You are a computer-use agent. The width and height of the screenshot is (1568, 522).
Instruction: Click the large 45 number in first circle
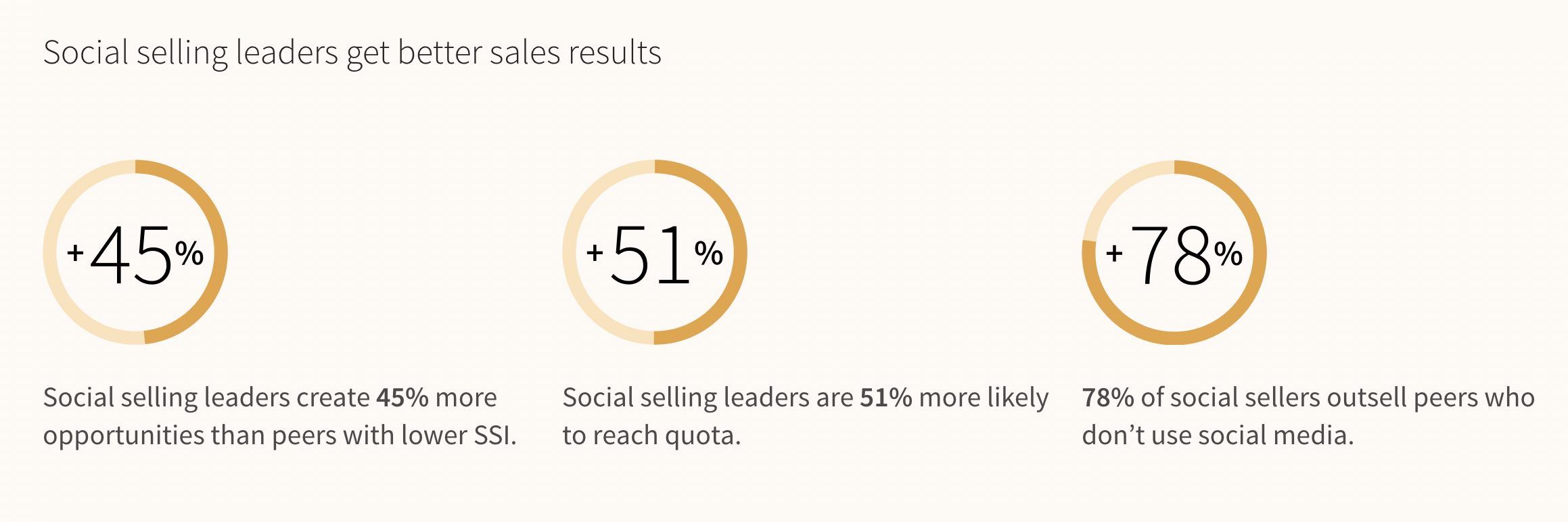click(x=131, y=256)
